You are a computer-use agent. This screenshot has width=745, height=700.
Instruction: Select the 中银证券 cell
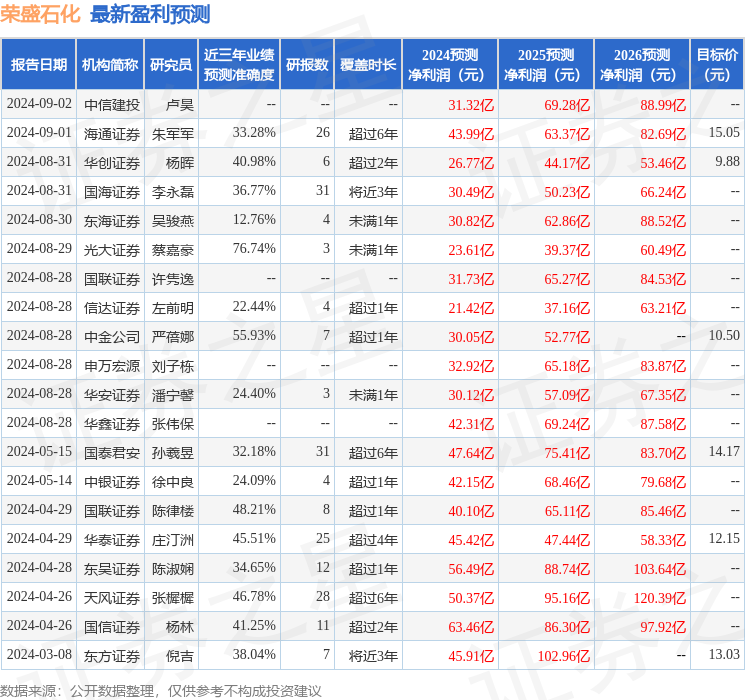[x=112, y=481]
